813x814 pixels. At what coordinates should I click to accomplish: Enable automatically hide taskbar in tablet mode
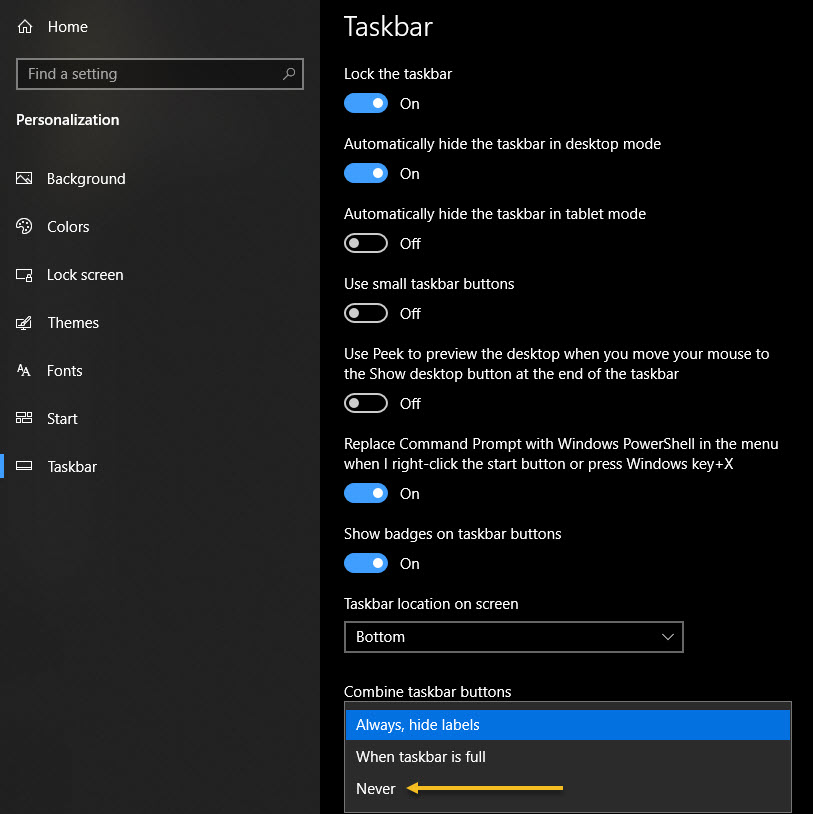(x=365, y=243)
